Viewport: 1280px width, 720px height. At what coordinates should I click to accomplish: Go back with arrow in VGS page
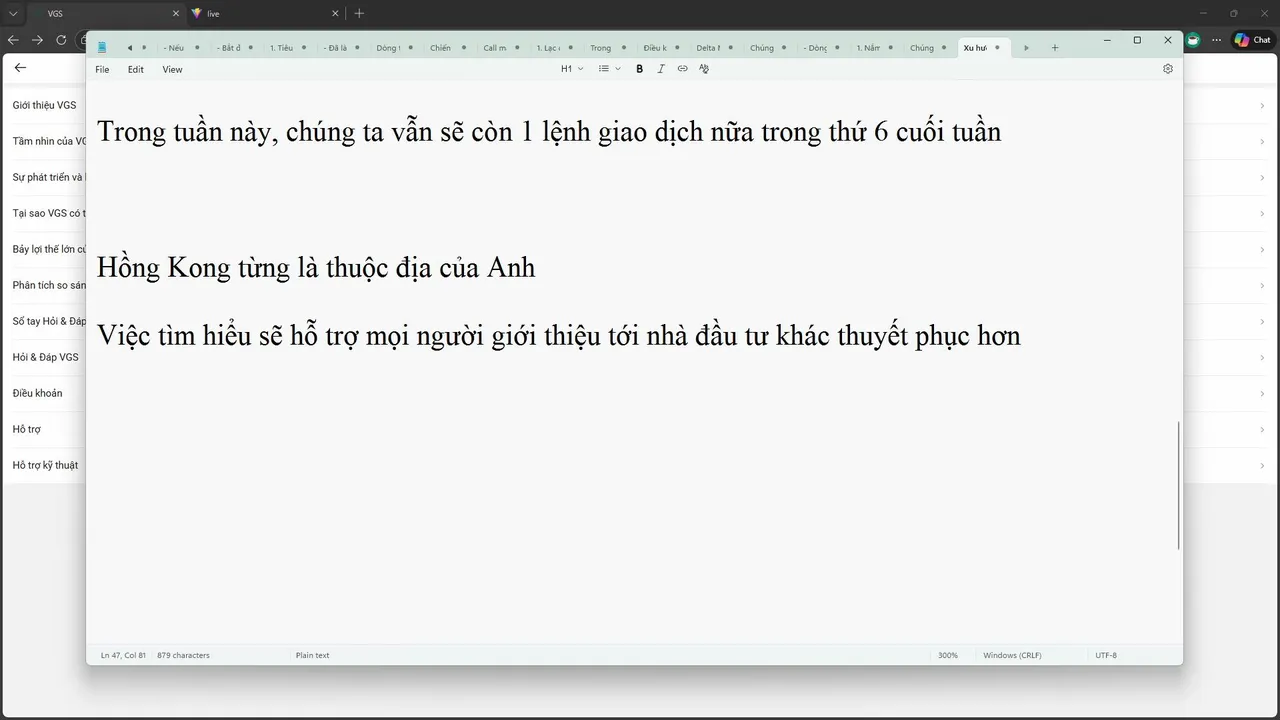21,68
